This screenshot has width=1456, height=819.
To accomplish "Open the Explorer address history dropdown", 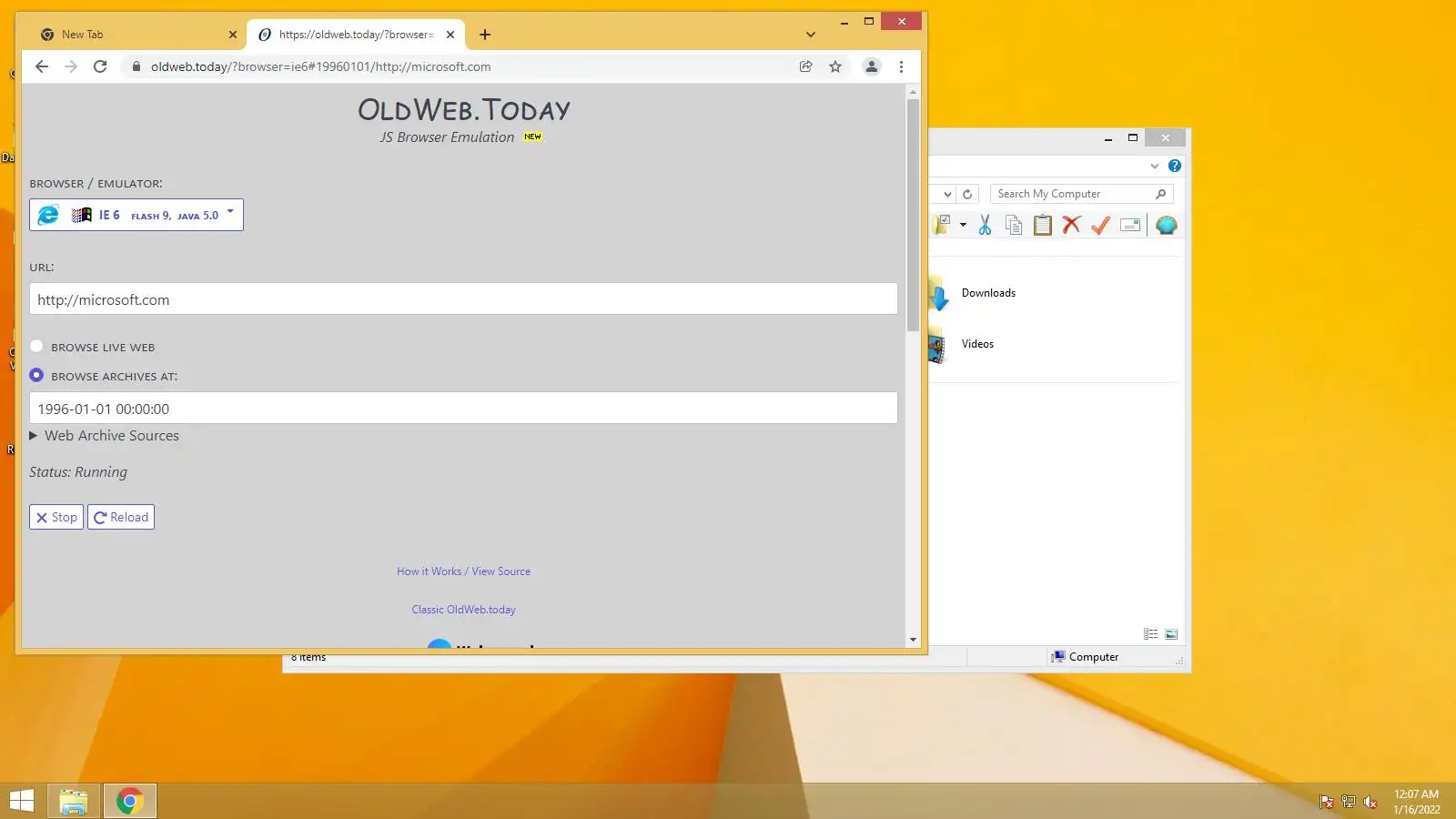I will pyautogui.click(x=947, y=194).
